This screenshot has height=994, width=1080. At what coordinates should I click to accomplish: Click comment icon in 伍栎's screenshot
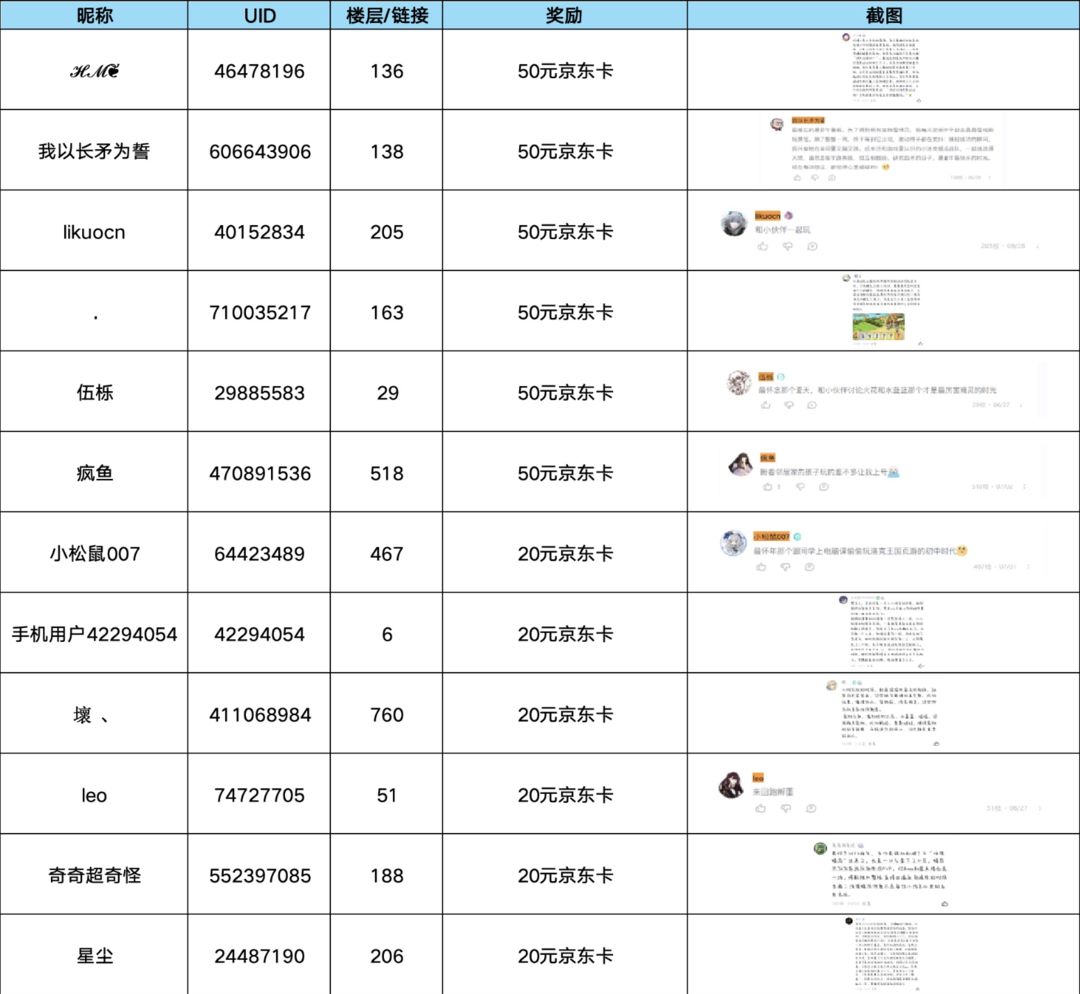(x=812, y=405)
